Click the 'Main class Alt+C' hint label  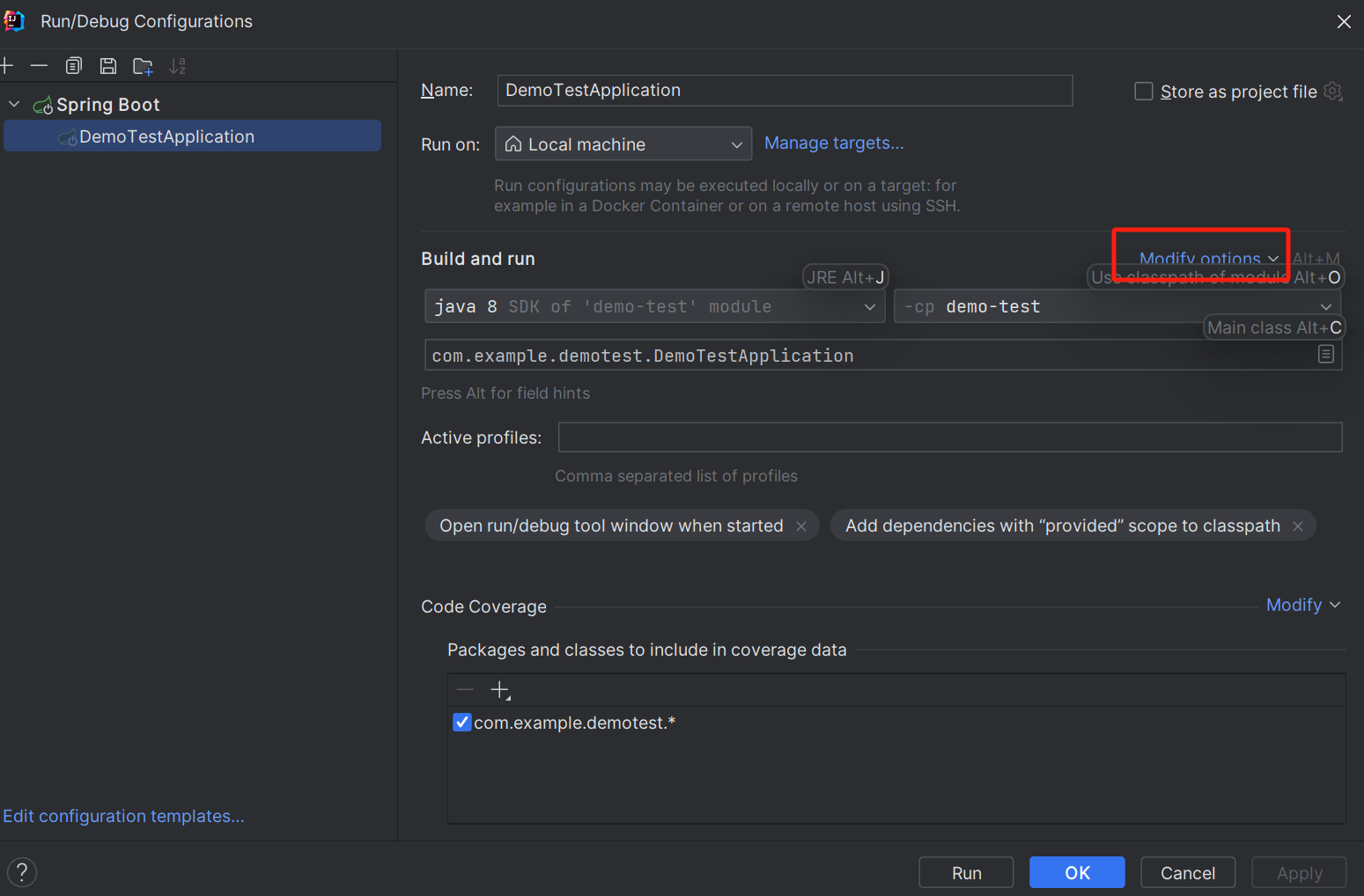[1274, 327]
